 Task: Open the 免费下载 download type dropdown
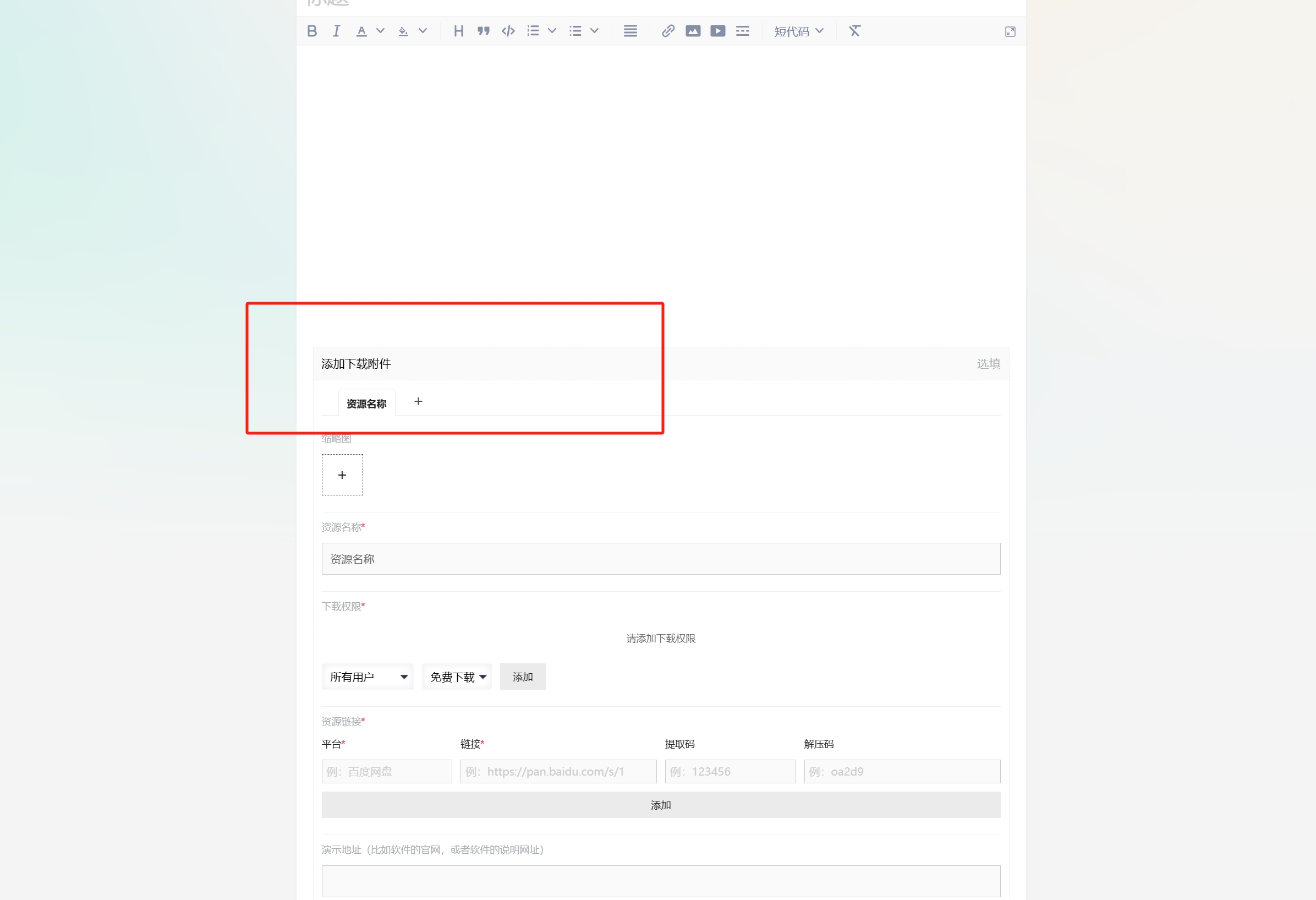457,677
